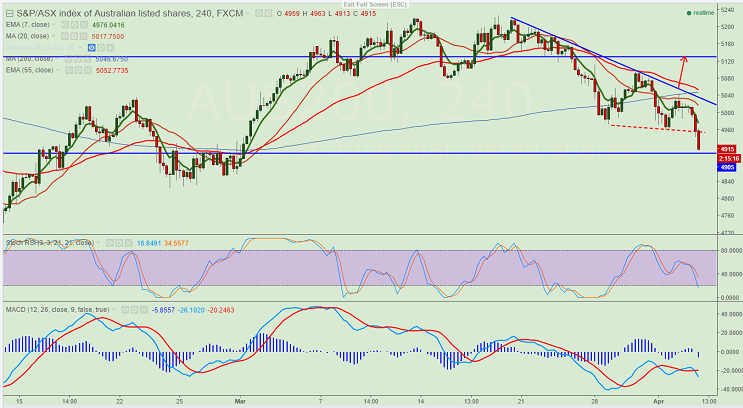743x408 pixels.
Task: Remove the MA (20, close) indicator
Action: coord(83,36)
